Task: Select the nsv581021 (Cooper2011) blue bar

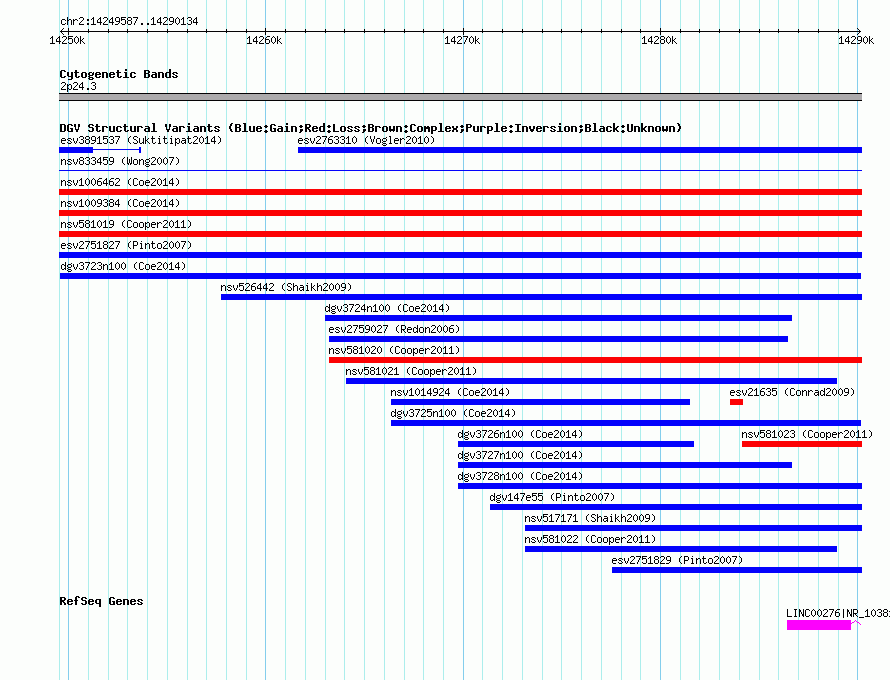Action: (x=591, y=381)
